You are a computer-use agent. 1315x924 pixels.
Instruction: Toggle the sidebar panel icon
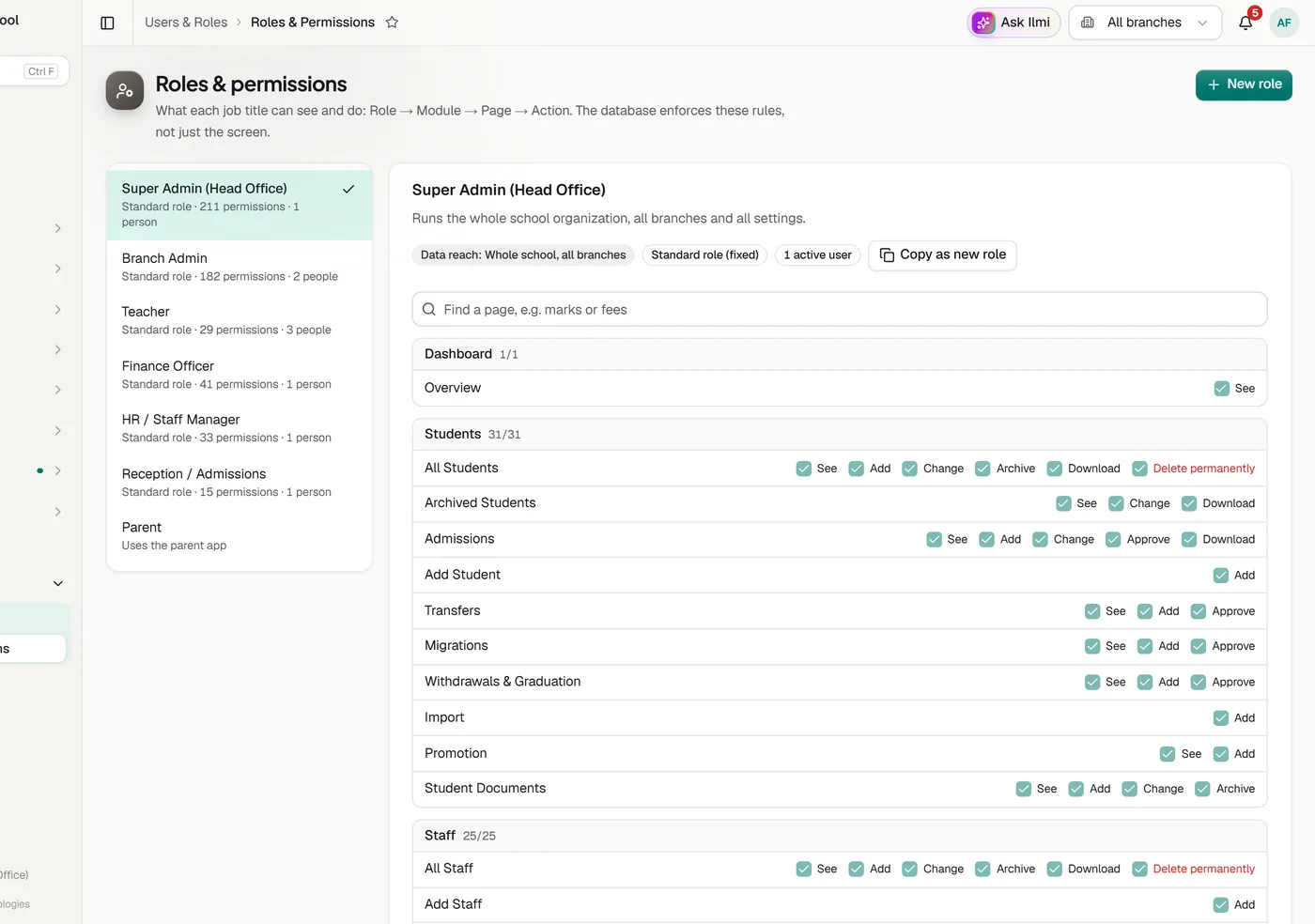(x=107, y=23)
